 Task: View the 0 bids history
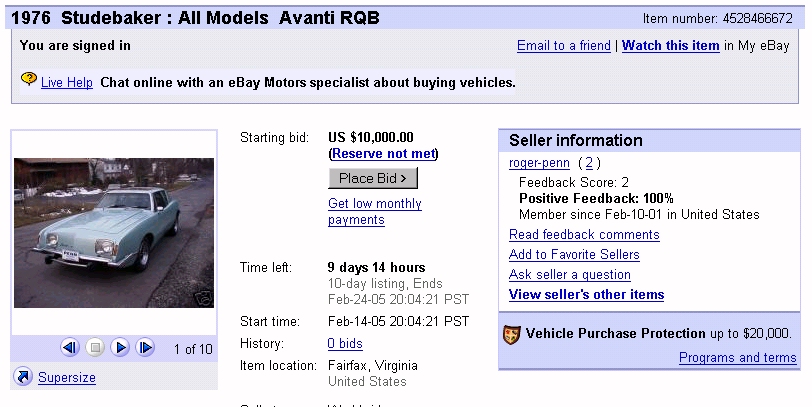pos(345,343)
